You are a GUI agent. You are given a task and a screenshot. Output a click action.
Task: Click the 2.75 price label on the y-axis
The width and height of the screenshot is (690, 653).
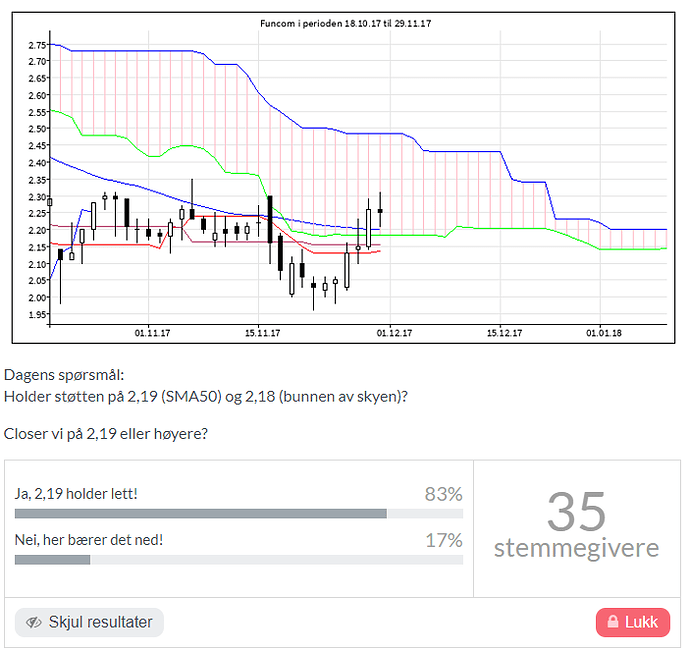click(x=37, y=45)
